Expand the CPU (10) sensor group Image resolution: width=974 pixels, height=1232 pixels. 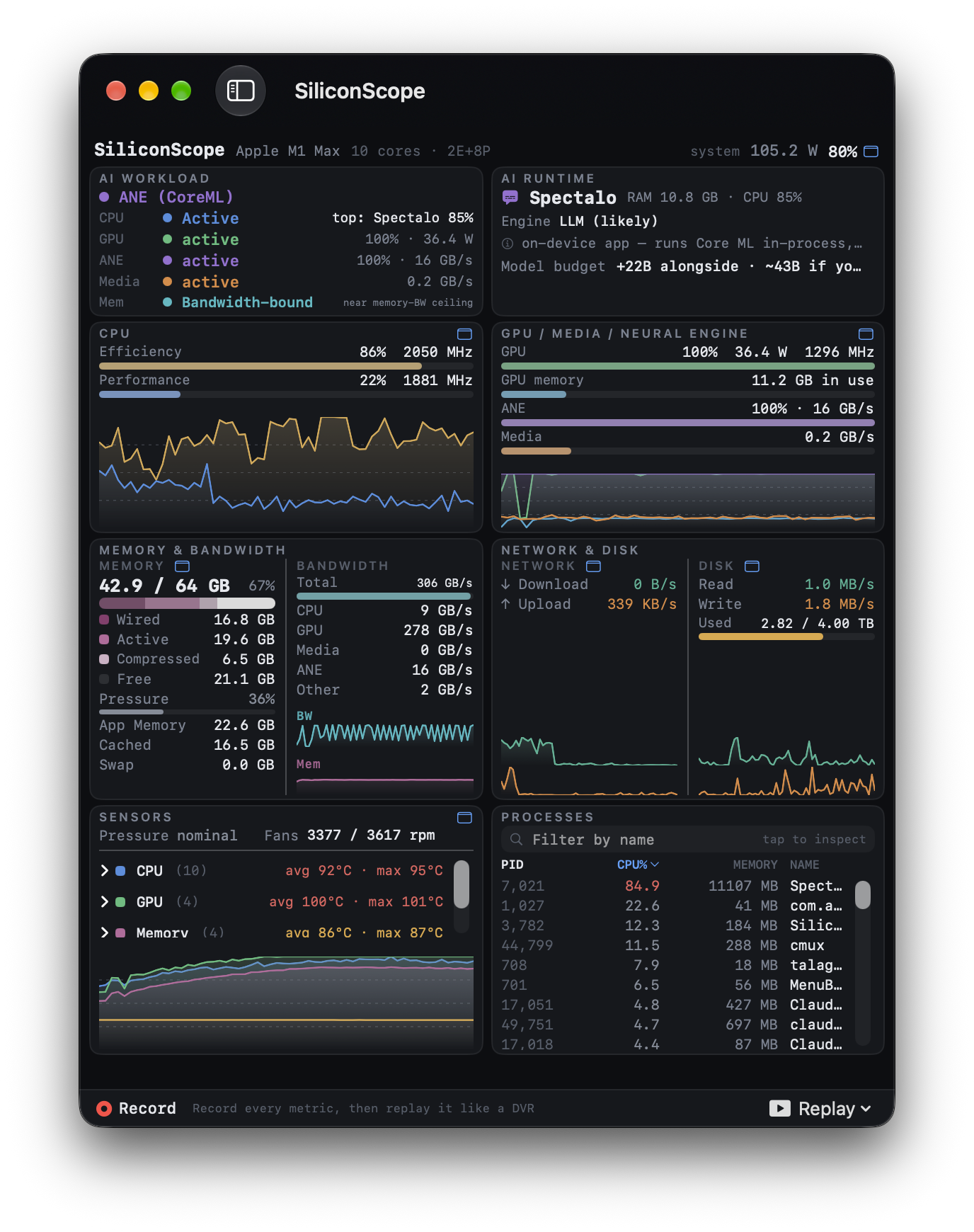105,871
